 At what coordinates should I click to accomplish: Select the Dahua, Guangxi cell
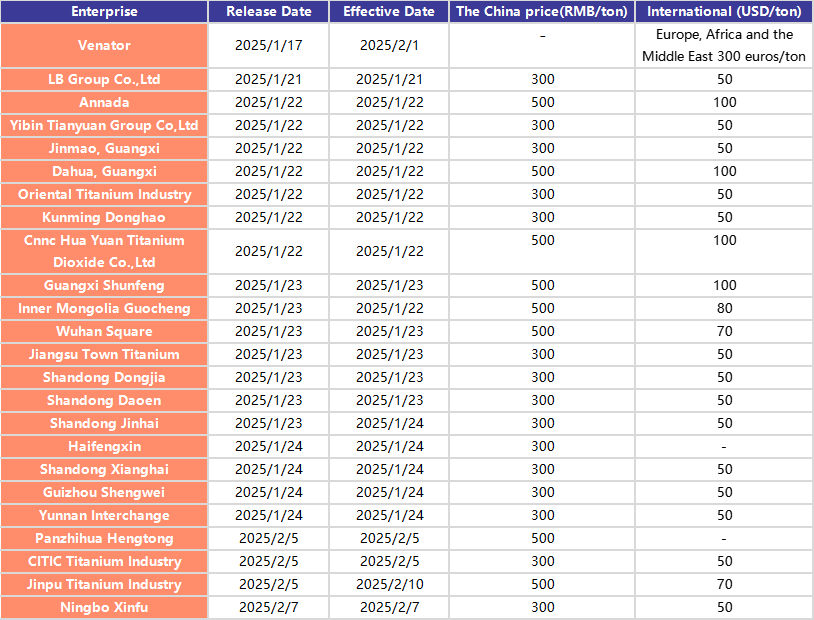(104, 171)
